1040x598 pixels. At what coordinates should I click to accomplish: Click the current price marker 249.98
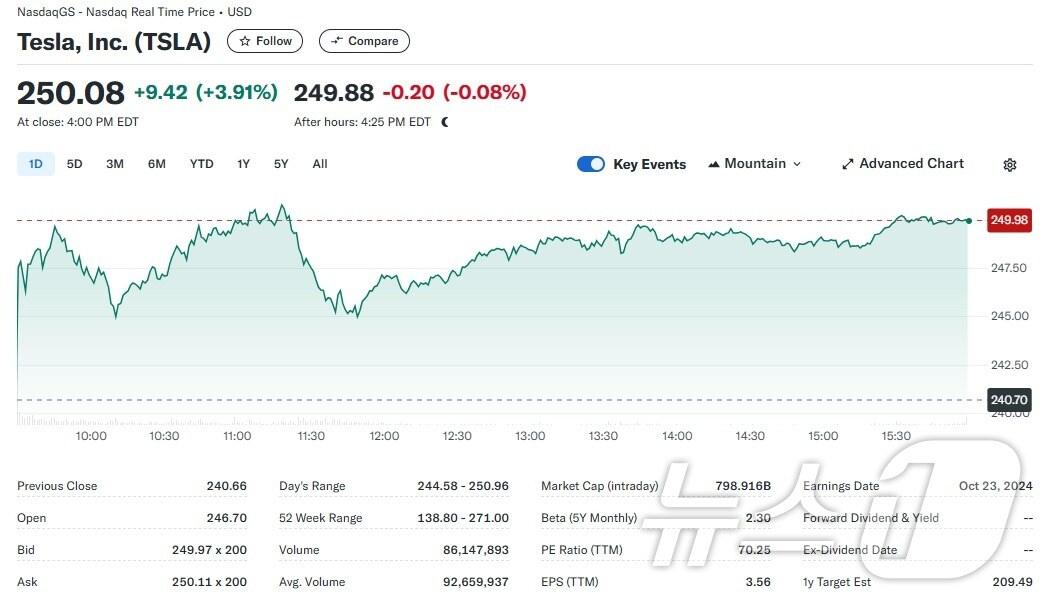click(x=1009, y=220)
